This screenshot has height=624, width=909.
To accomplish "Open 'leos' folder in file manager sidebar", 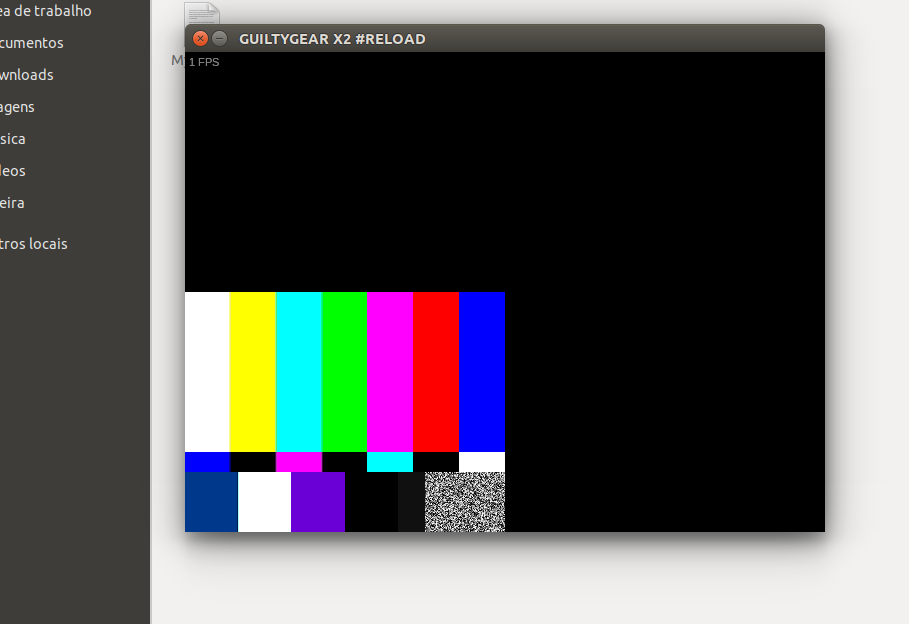I will 13,171.
